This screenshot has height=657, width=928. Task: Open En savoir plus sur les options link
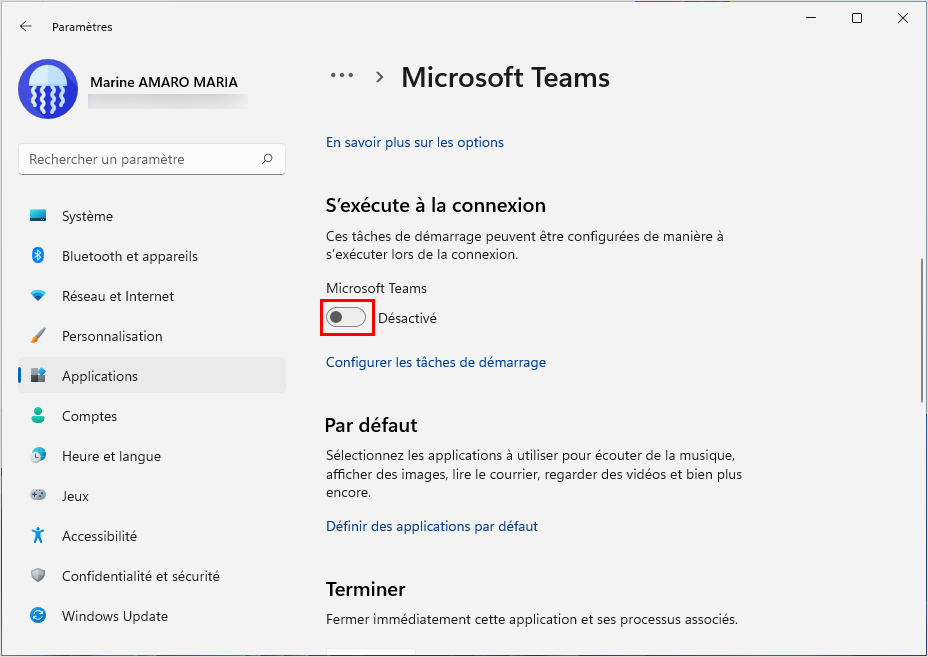(415, 142)
